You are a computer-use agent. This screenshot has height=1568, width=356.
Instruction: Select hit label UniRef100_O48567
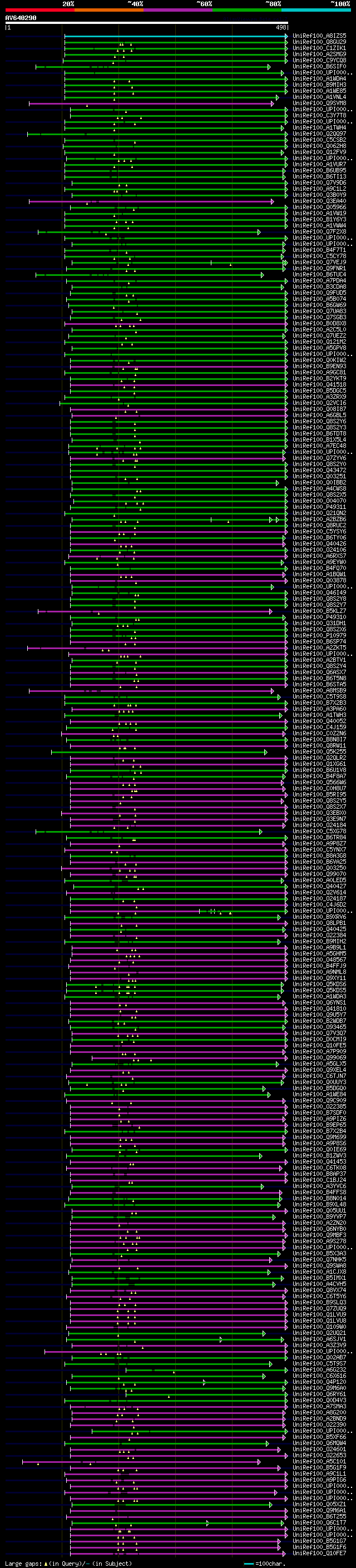[x=319, y=960]
